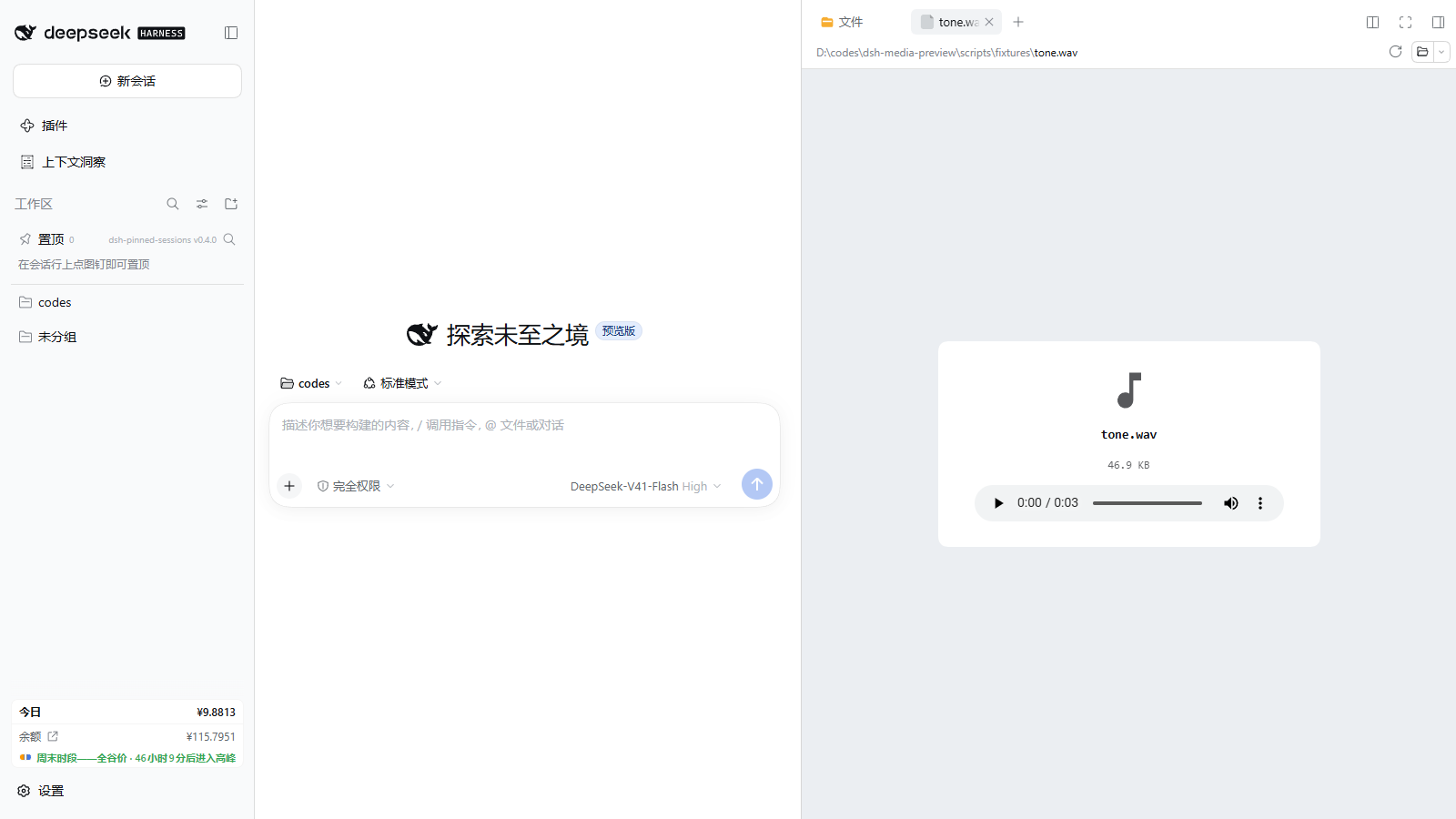Search pinned sessions magnifier icon
Screen dimensions: 1456x819
229,239
